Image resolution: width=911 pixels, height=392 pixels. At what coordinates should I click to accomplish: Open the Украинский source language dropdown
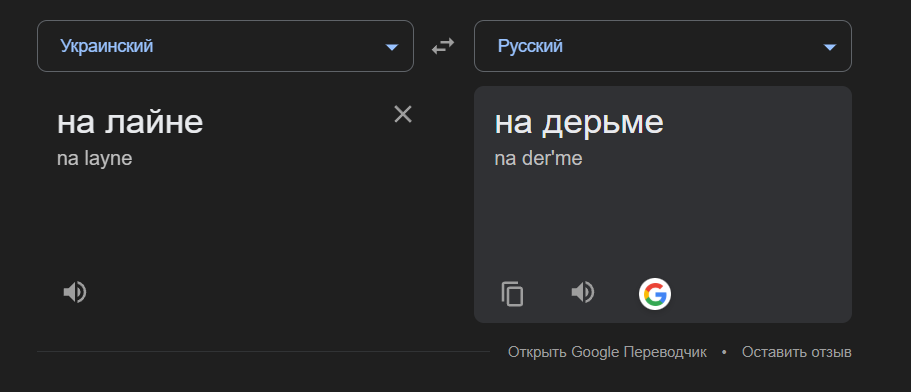tap(225, 46)
